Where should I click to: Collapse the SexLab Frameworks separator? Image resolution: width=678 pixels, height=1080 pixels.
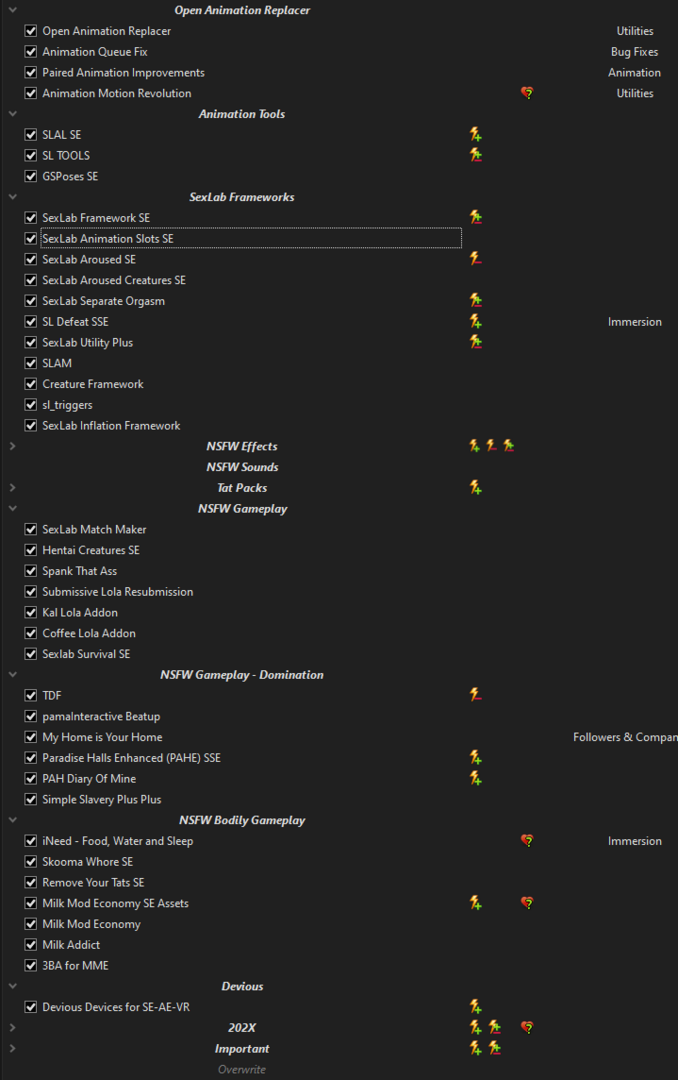point(12,197)
